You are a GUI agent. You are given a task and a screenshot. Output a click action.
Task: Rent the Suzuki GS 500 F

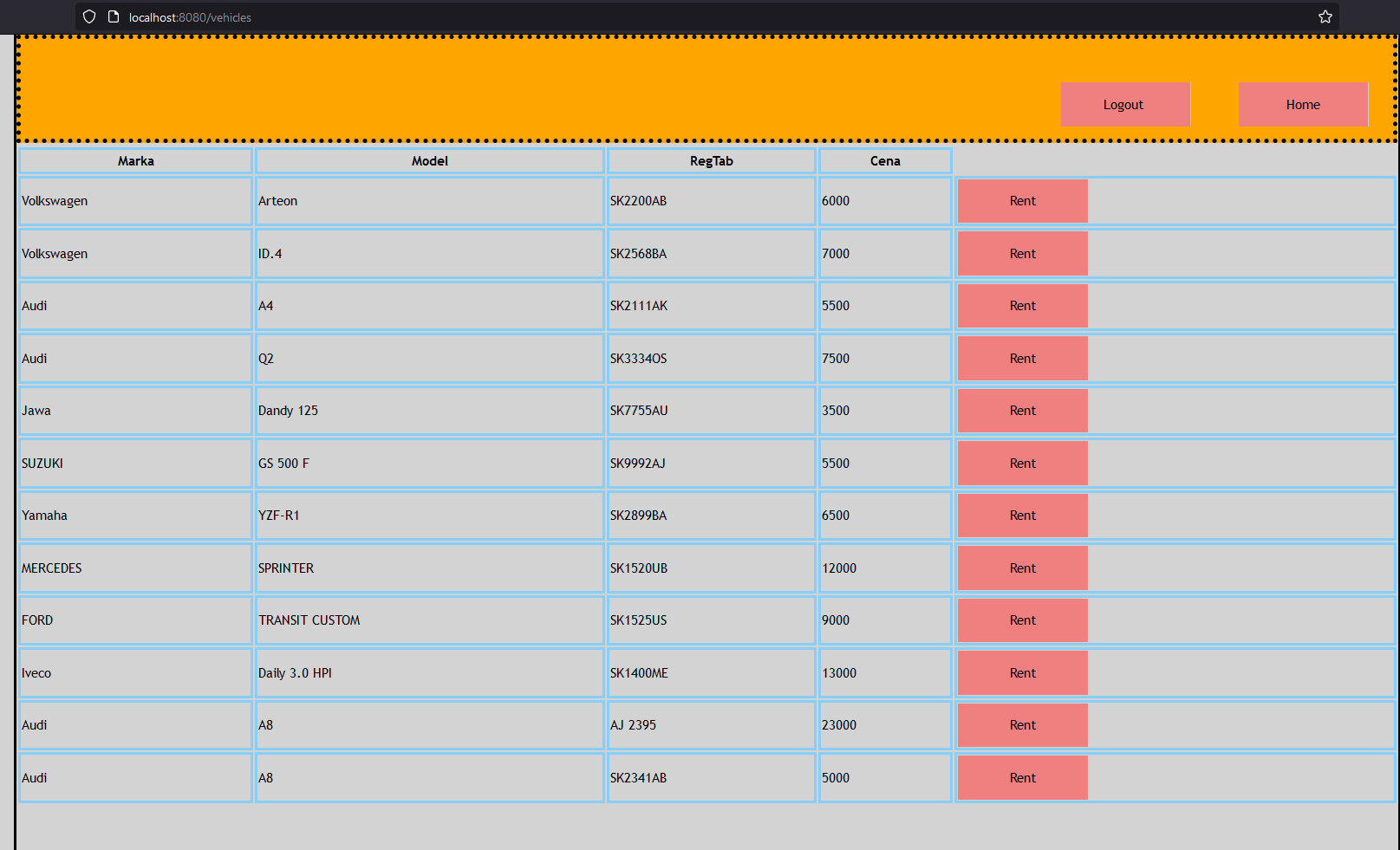1022,464
